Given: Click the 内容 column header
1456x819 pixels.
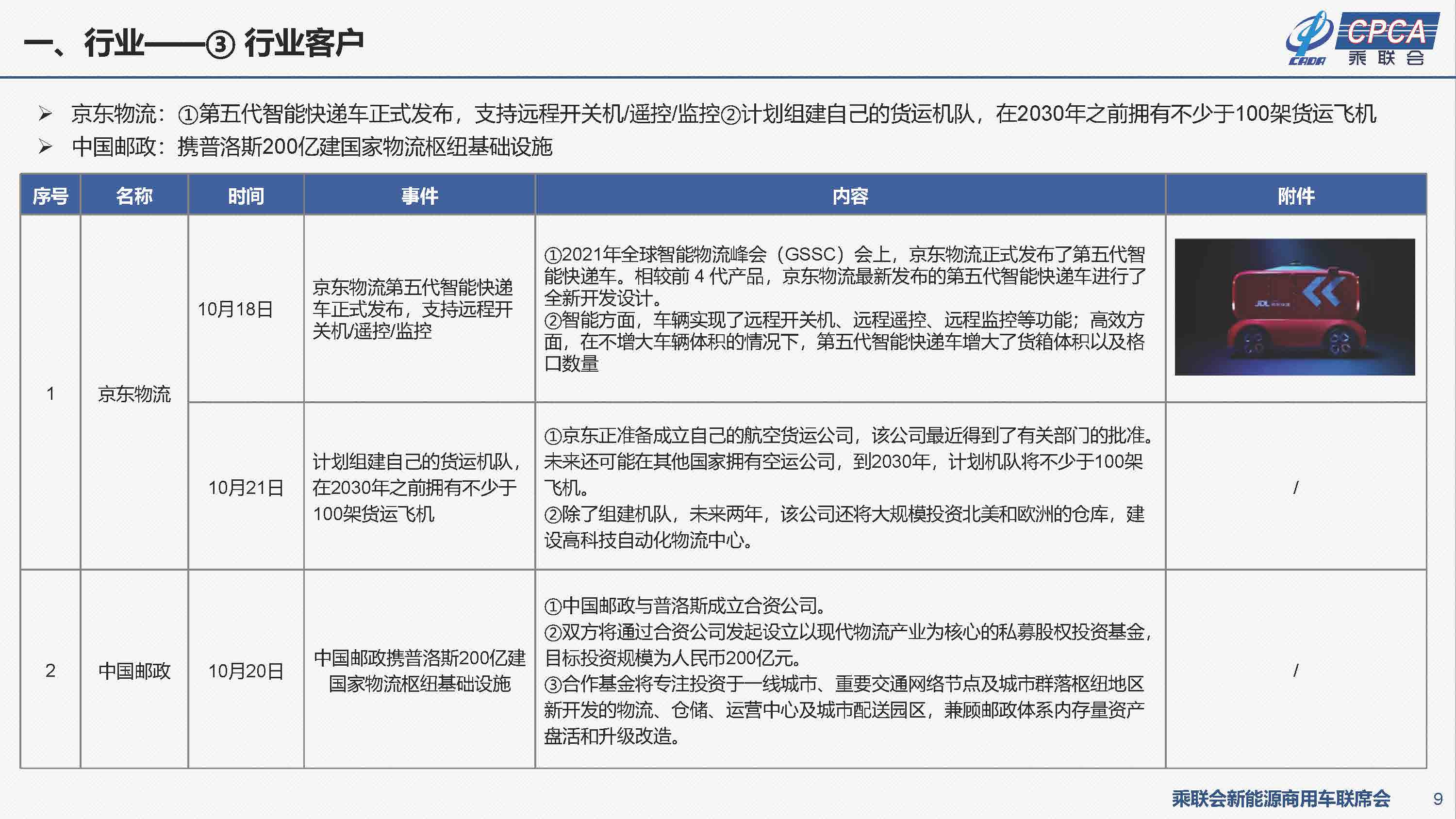Looking at the screenshot, I should (x=850, y=196).
